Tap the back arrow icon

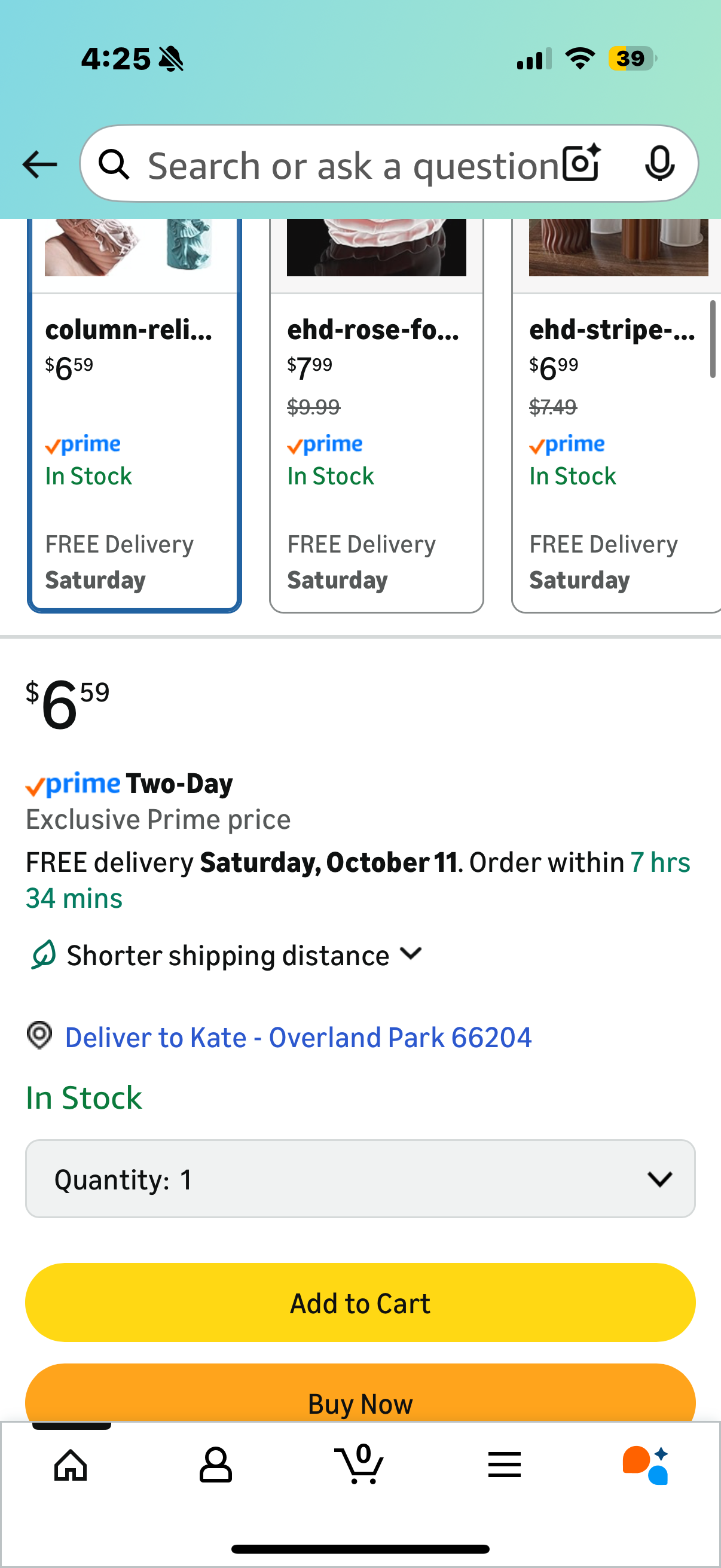tap(39, 164)
